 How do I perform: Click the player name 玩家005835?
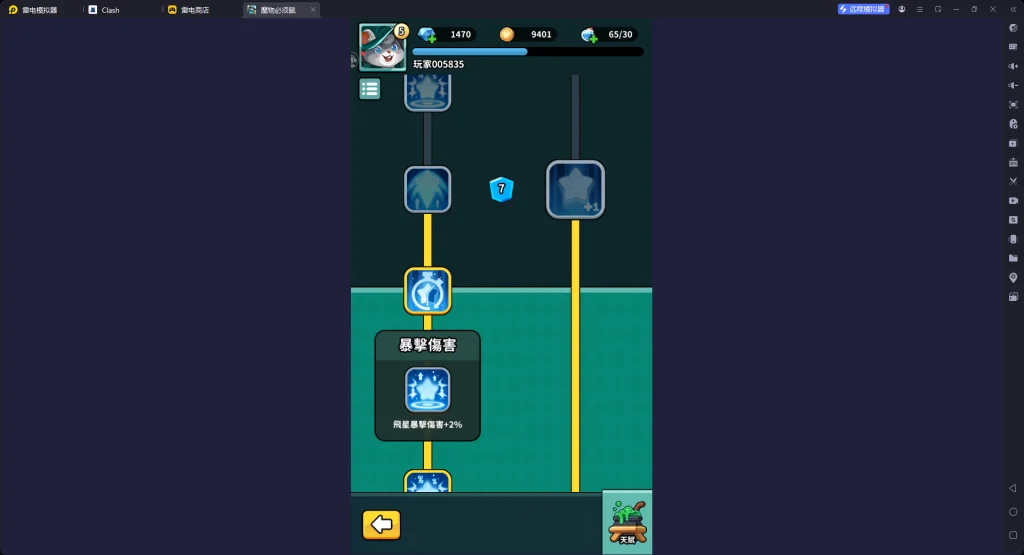coord(438,64)
